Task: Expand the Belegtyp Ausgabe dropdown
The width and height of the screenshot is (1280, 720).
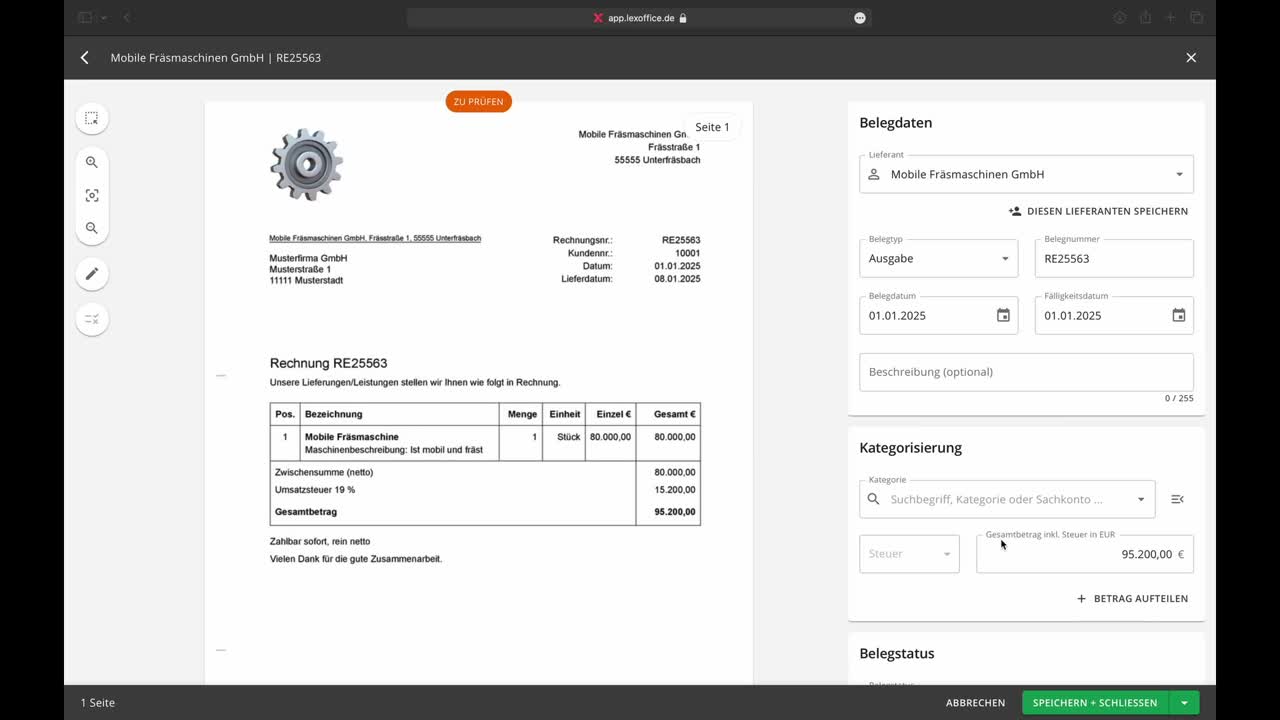Action: [x=1005, y=258]
